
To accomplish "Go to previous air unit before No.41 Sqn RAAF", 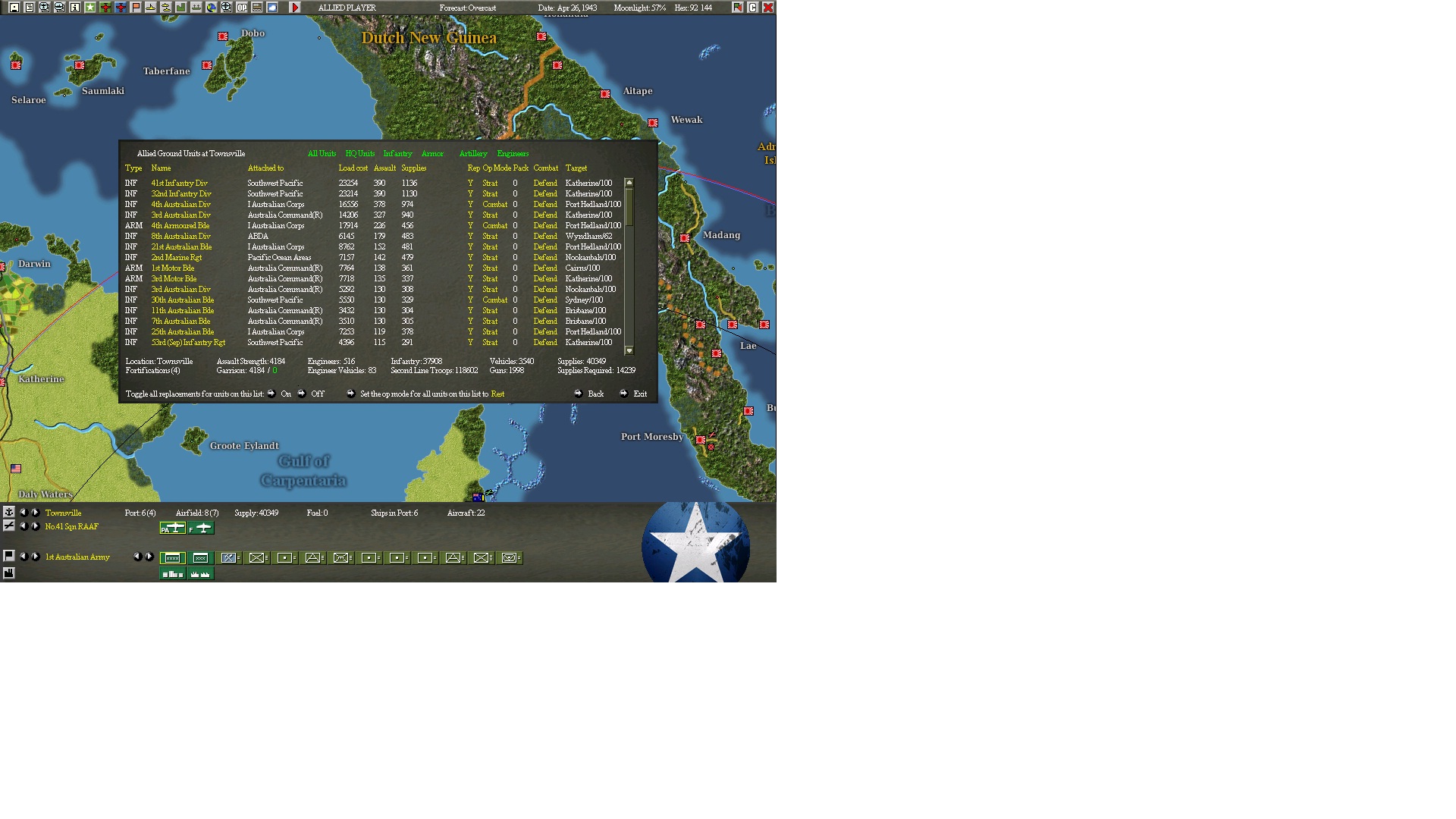I will (24, 526).
